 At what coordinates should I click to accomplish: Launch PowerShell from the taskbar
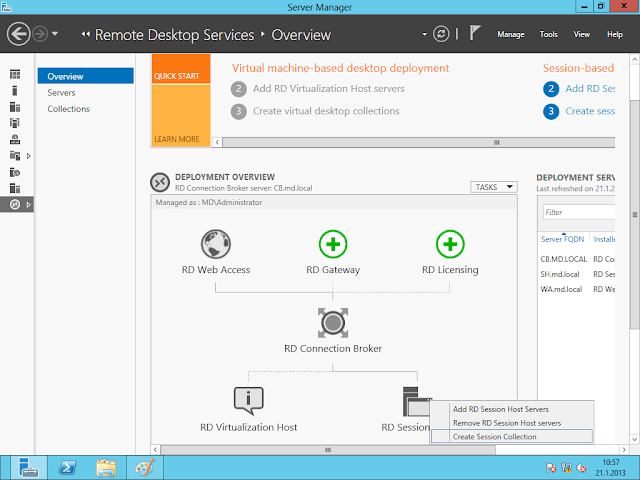(x=66, y=466)
